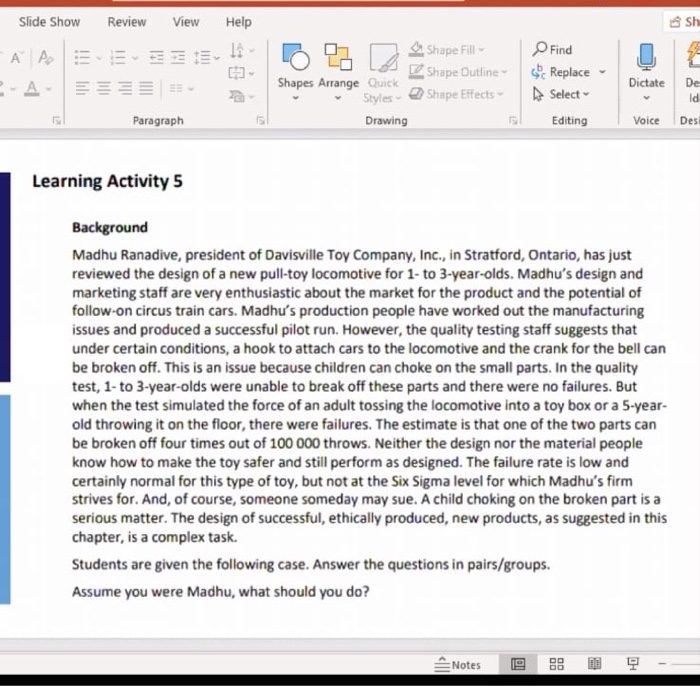The width and height of the screenshot is (700, 686).
Task: Click the Convert to SmartArt icon
Action: click(237, 96)
